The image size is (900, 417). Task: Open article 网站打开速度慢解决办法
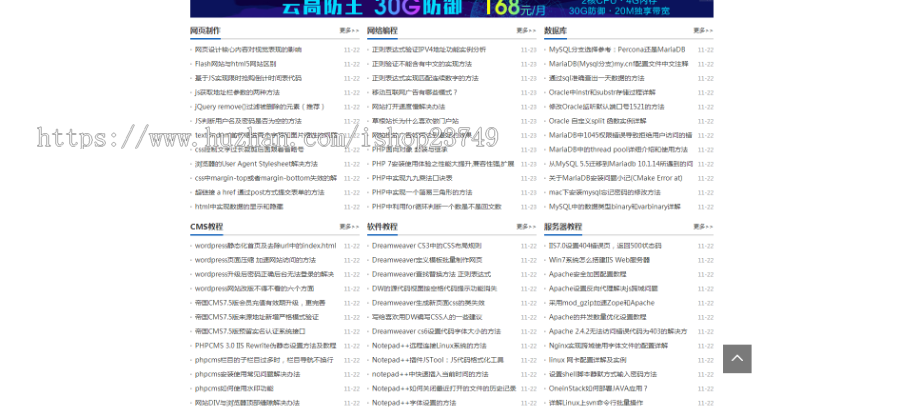(x=408, y=107)
